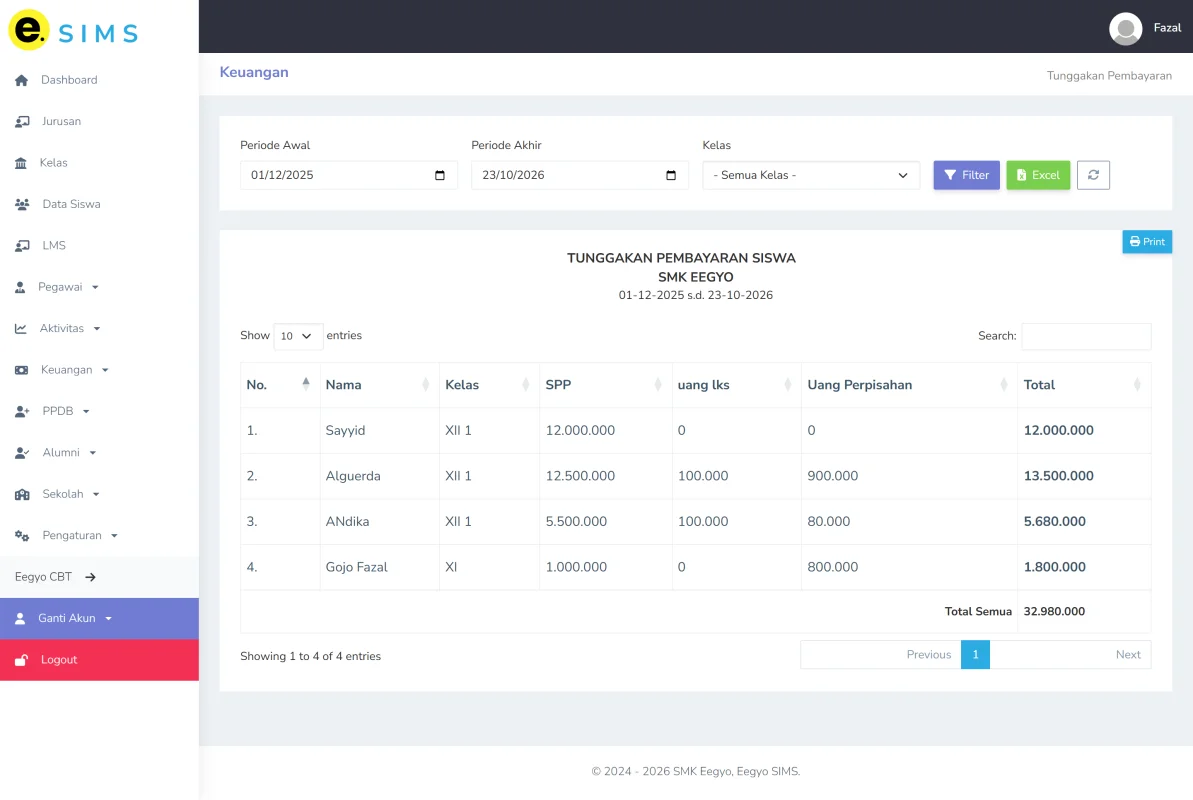Export the table with Excel button
This screenshot has height=800, width=1193.
pos(1038,175)
